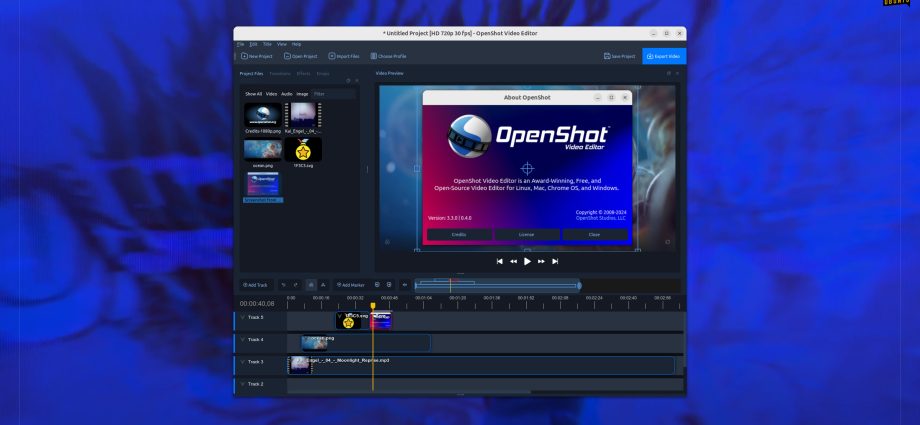Click the Credits button in About dialog
Viewport: 920px width, 425px height.
click(x=459, y=234)
